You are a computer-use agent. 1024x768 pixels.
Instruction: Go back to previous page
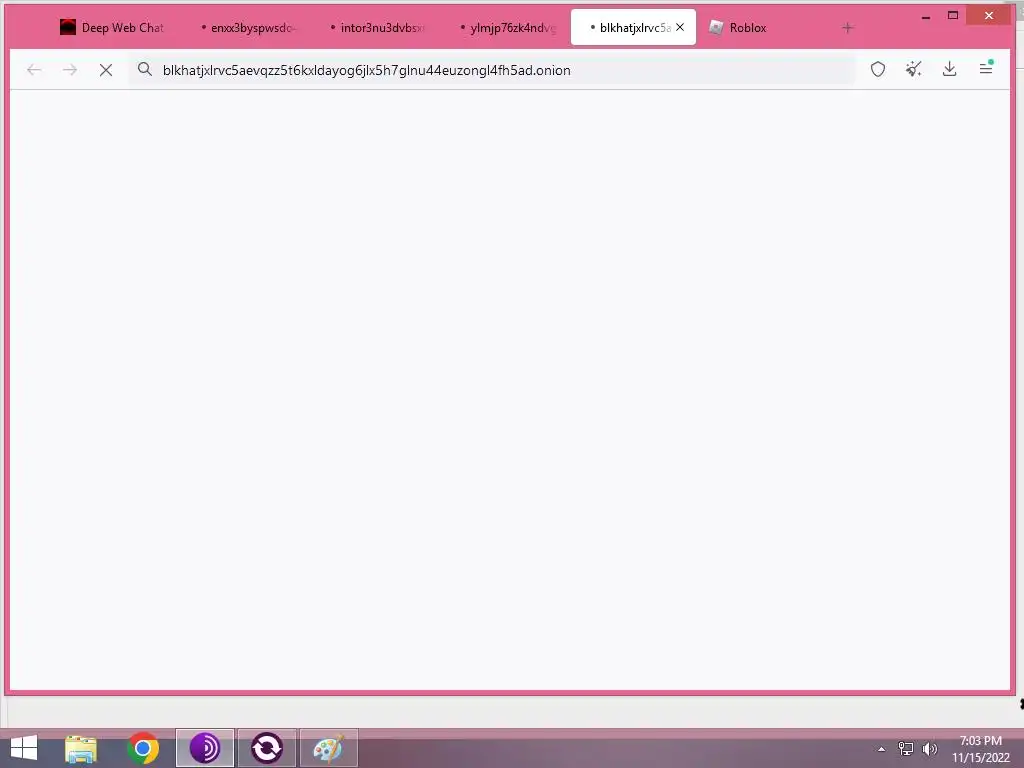click(x=34, y=70)
